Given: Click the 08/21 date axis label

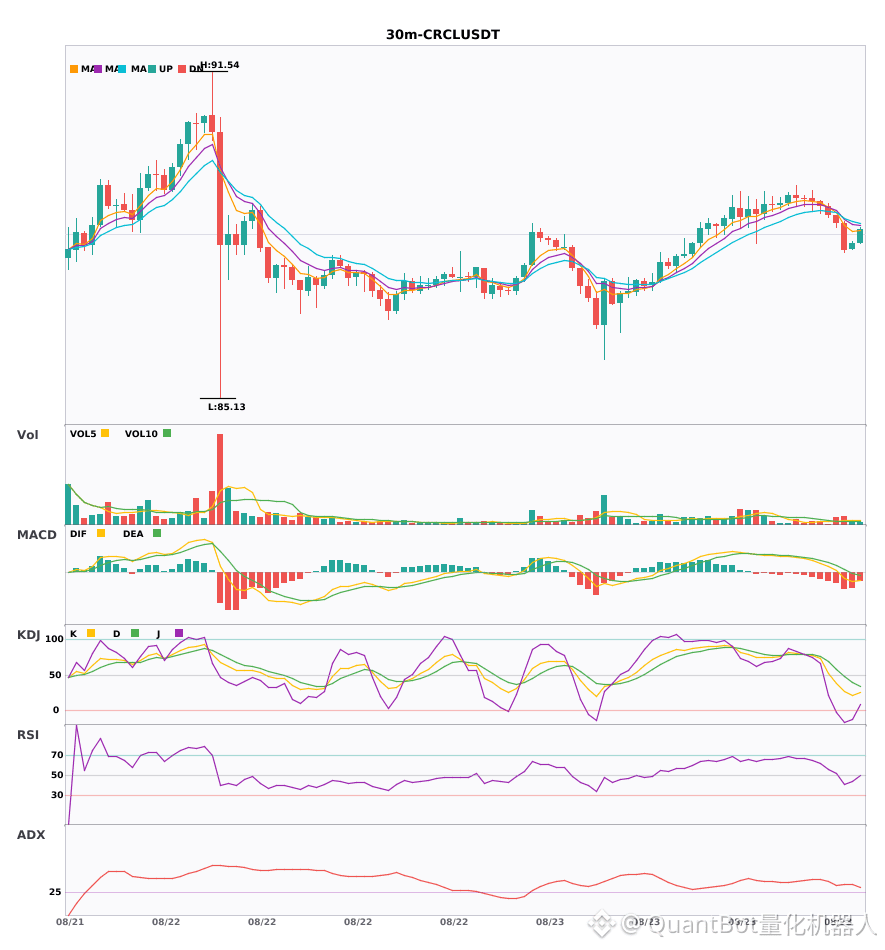Looking at the screenshot, I should point(70,922).
